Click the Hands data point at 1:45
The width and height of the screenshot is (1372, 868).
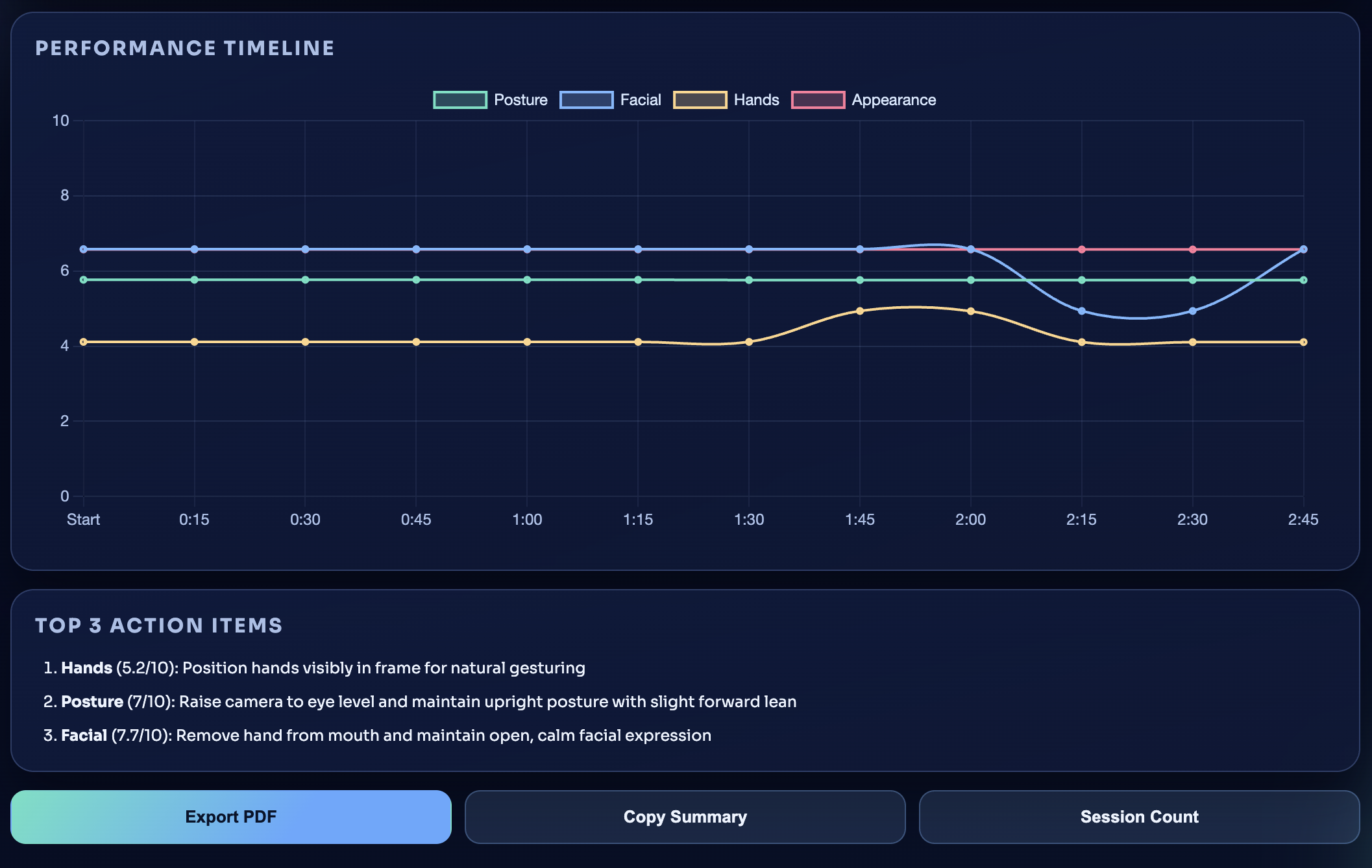click(860, 311)
